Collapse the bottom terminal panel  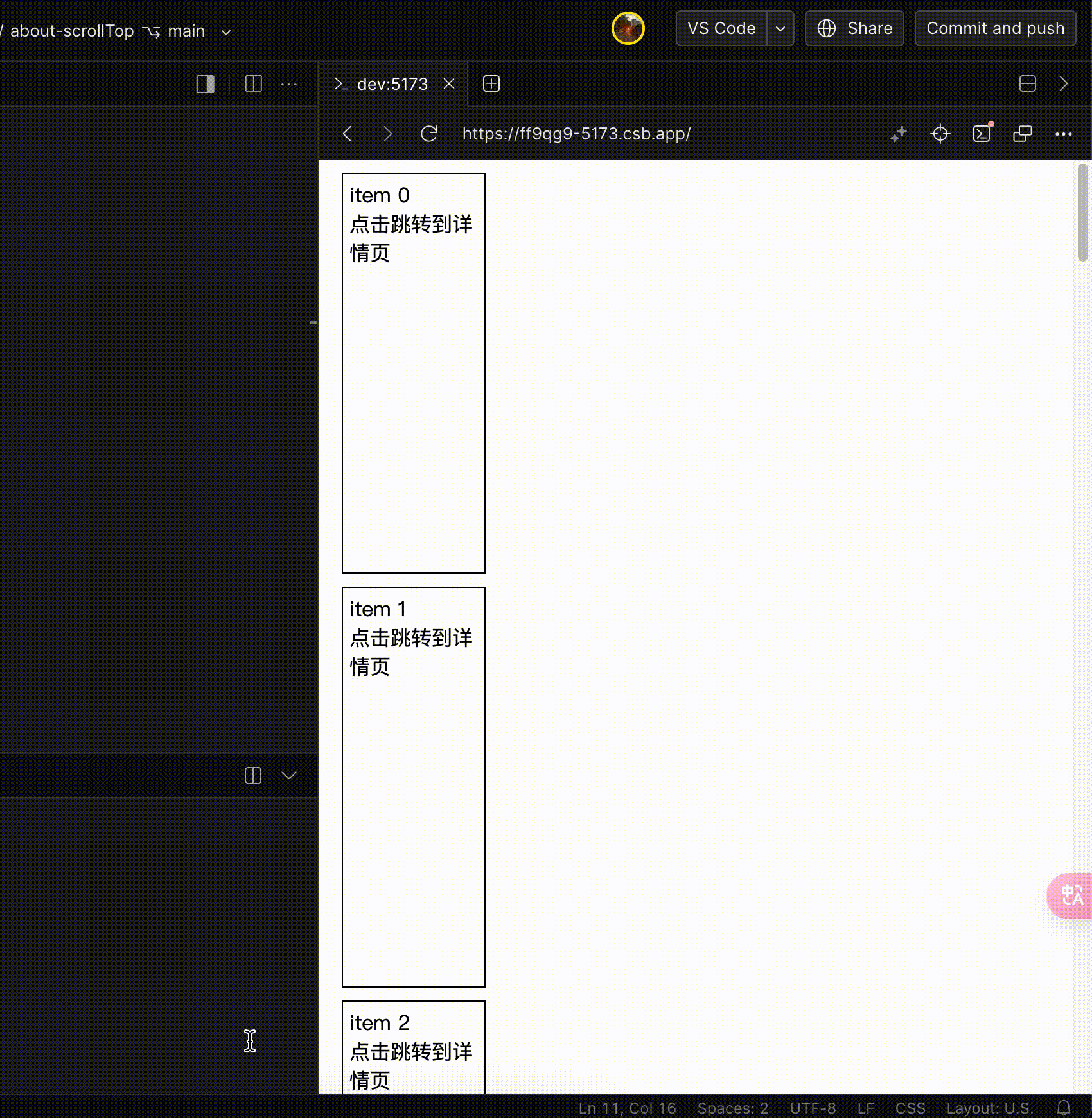289,776
